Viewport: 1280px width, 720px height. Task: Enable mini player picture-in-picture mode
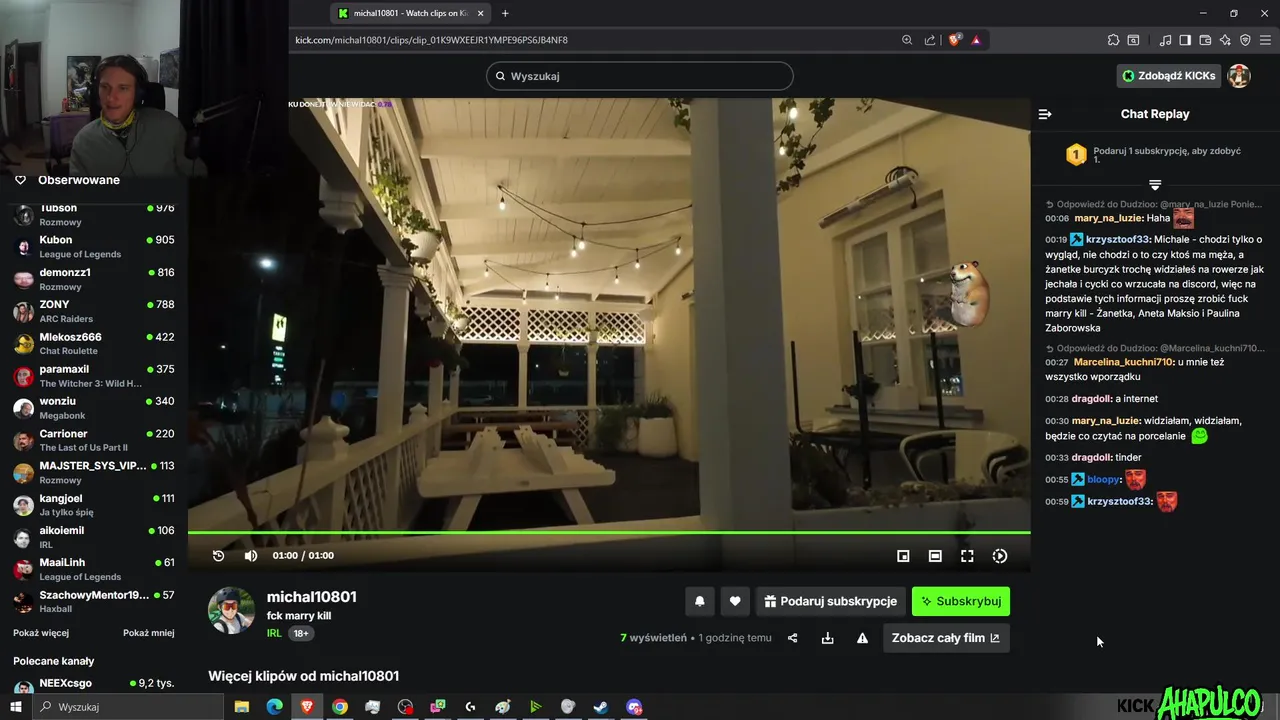coord(903,556)
